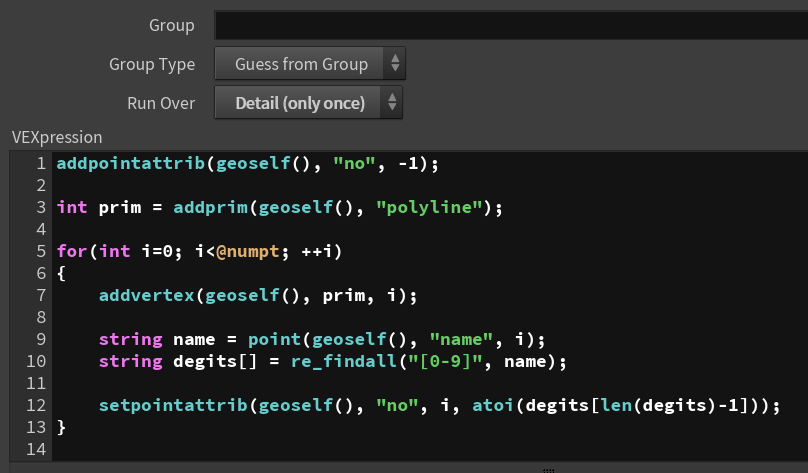The image size is (808, 473).
Task: Click line 1 with addpointattrib call
Action: point(247,163)
